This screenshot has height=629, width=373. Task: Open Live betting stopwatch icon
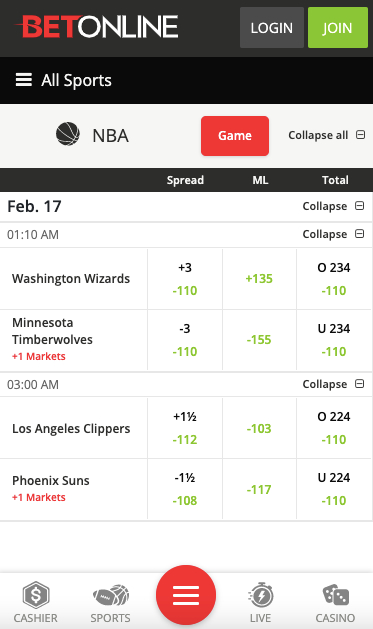pos(261,595)
